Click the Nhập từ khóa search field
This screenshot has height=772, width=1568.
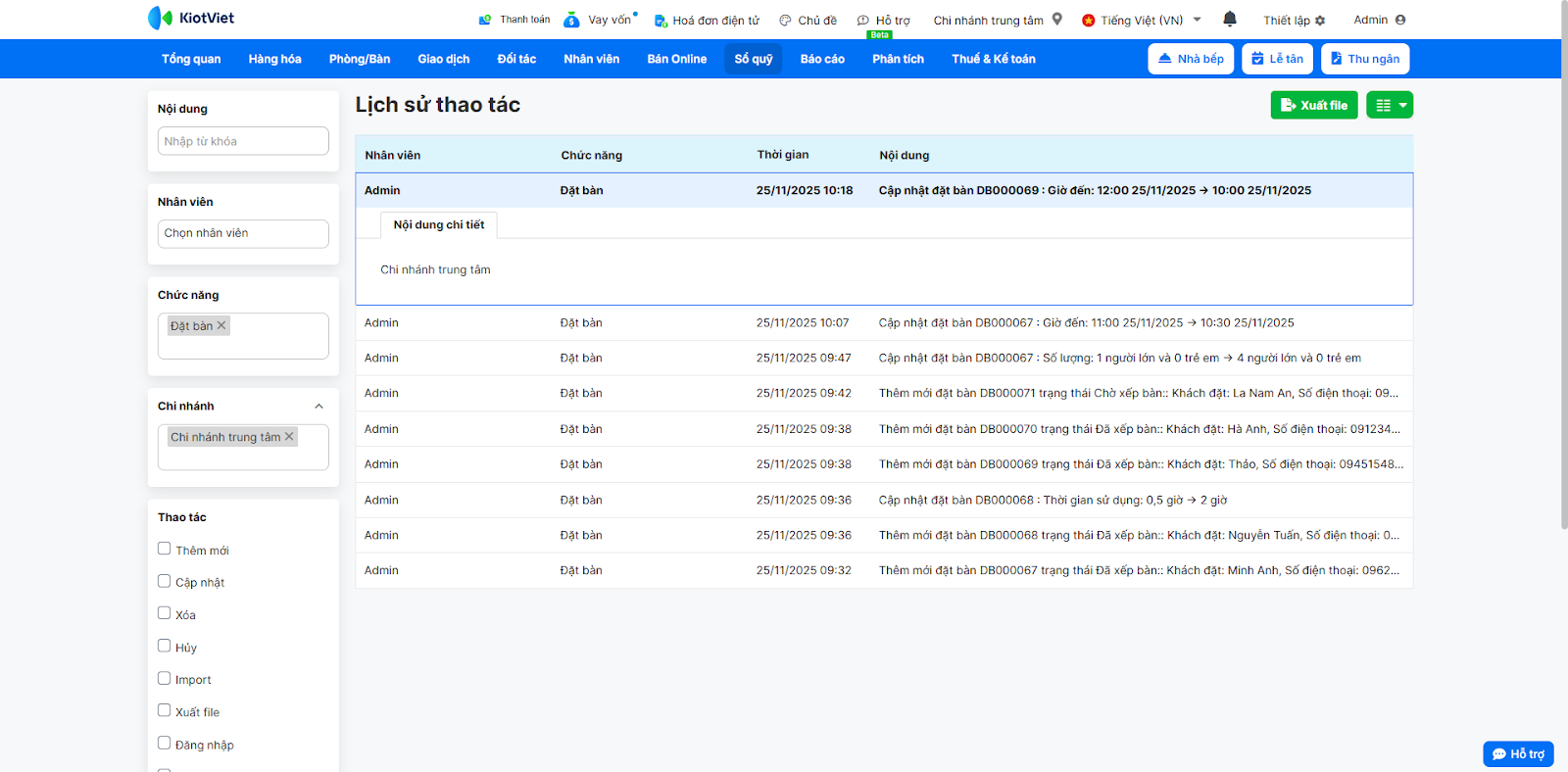pyautogui.click(x=243, y=141)
